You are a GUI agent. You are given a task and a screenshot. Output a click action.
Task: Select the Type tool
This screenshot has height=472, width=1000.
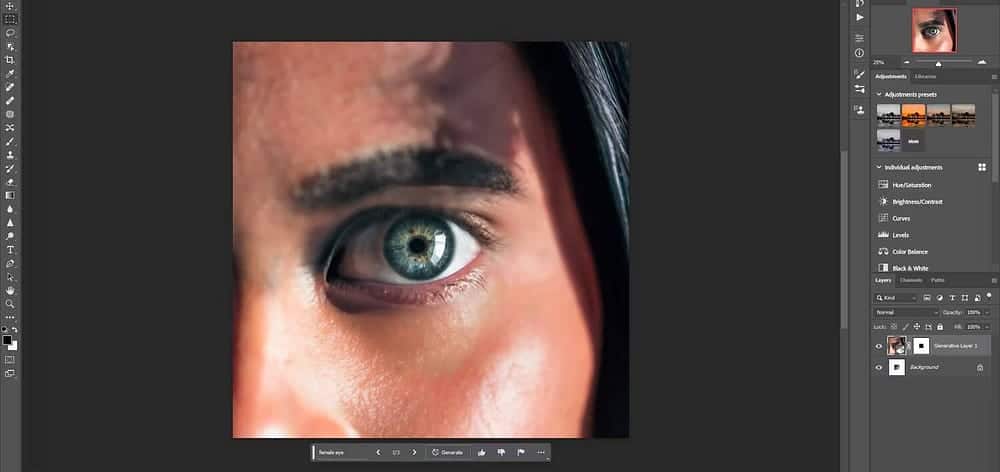tap(10, 249)
